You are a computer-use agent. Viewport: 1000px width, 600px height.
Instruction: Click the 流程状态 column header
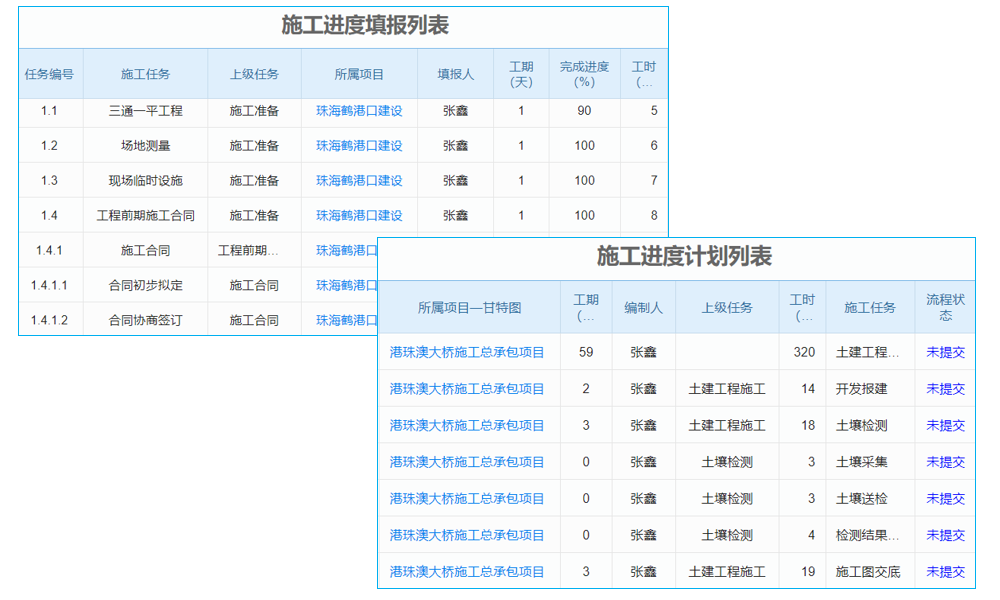pos(945,307)
